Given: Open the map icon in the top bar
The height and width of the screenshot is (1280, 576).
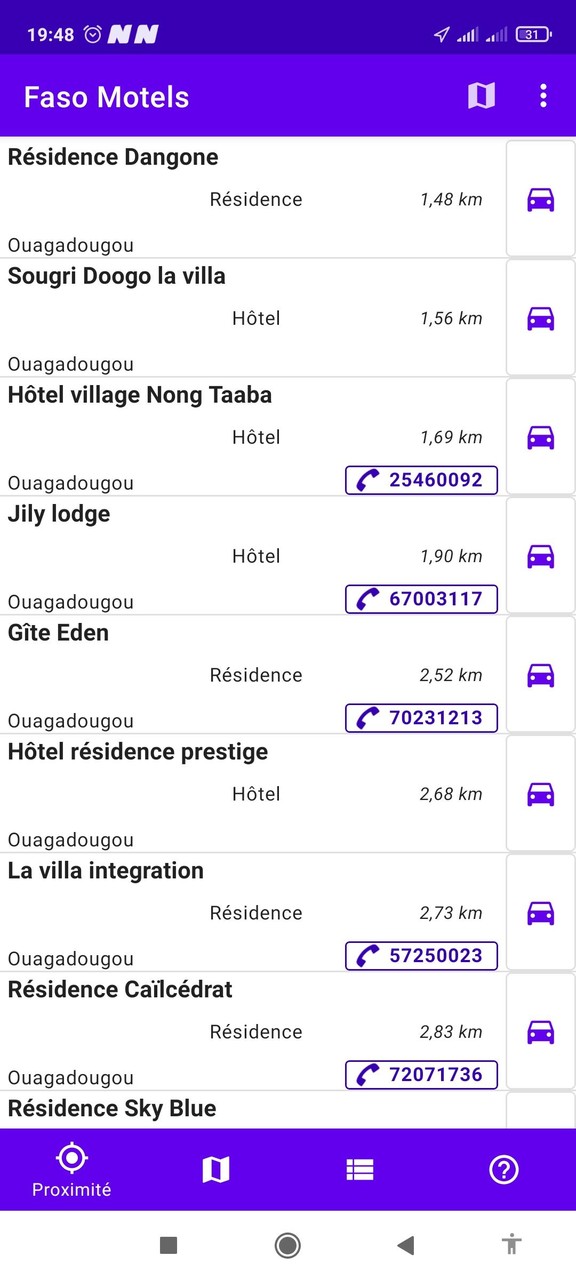Looking at the screenshot, I should click(x=481, y=96).
